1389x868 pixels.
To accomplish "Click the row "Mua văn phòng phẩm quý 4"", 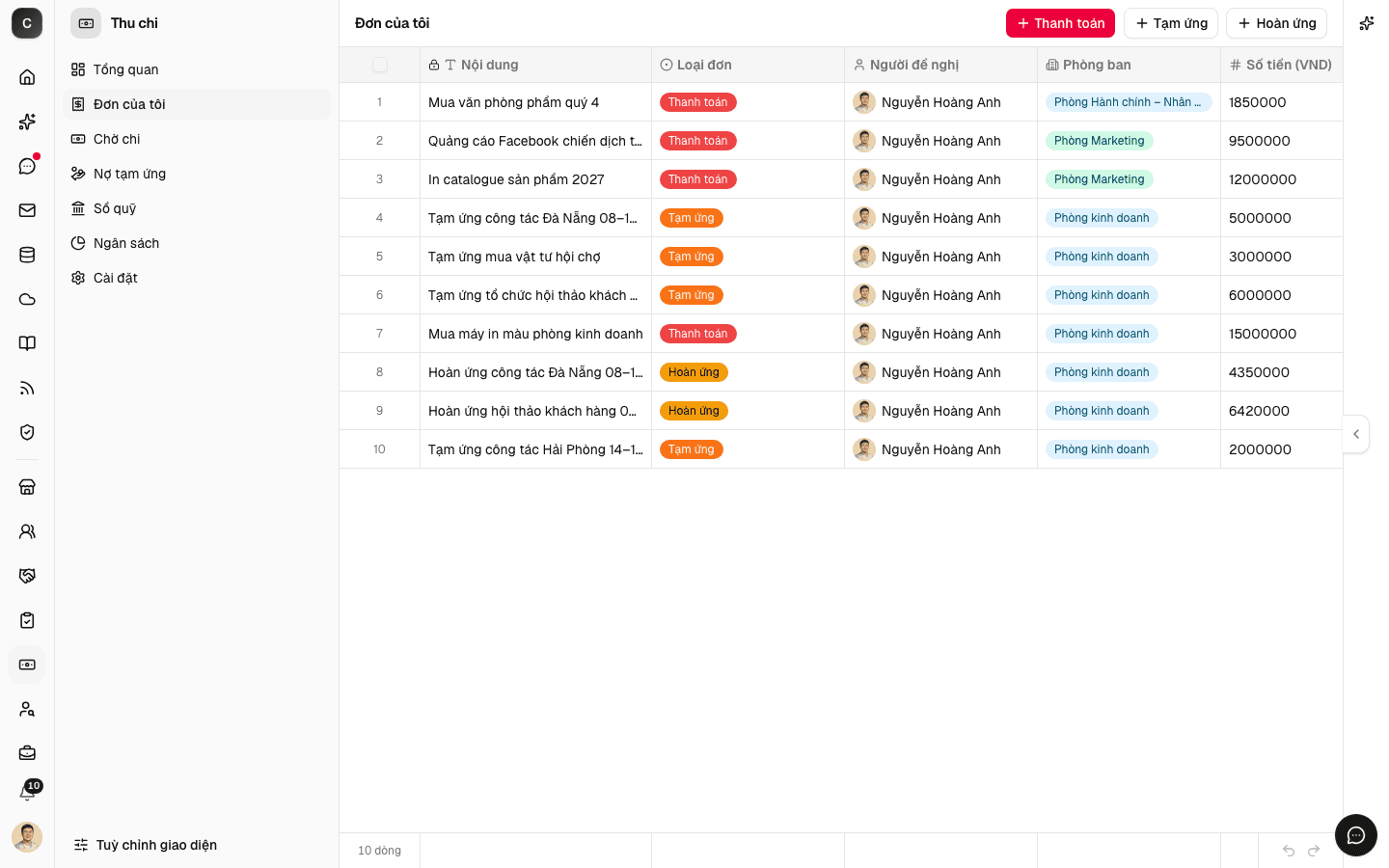I will coord(841,102).
